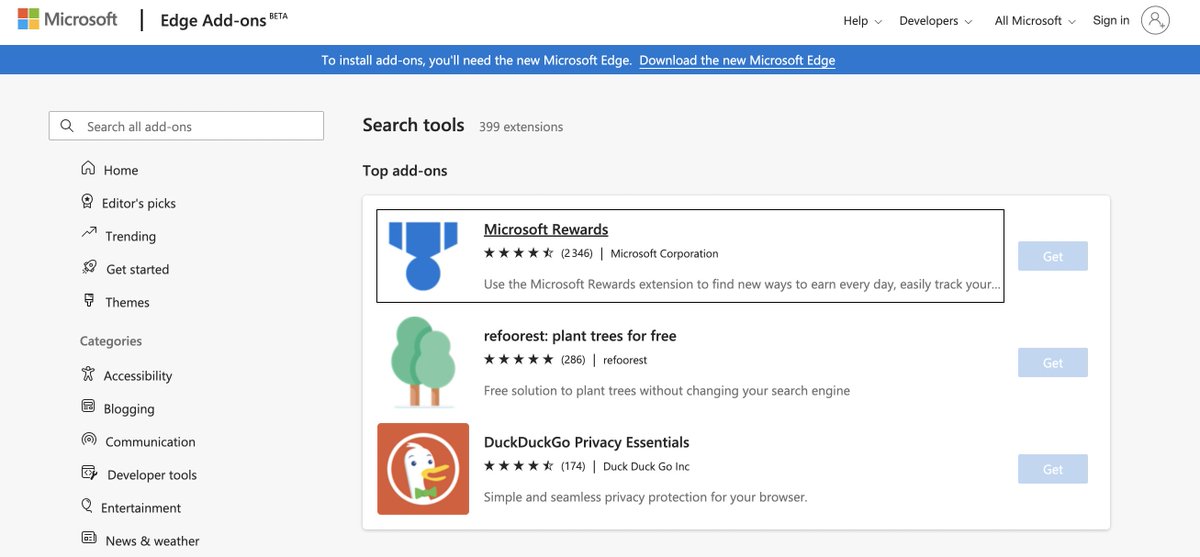The width and height of the screenshot is (1200, 557).
Task: Click the Duck Duck Go Inc publisher name
Action: (646, 467)
